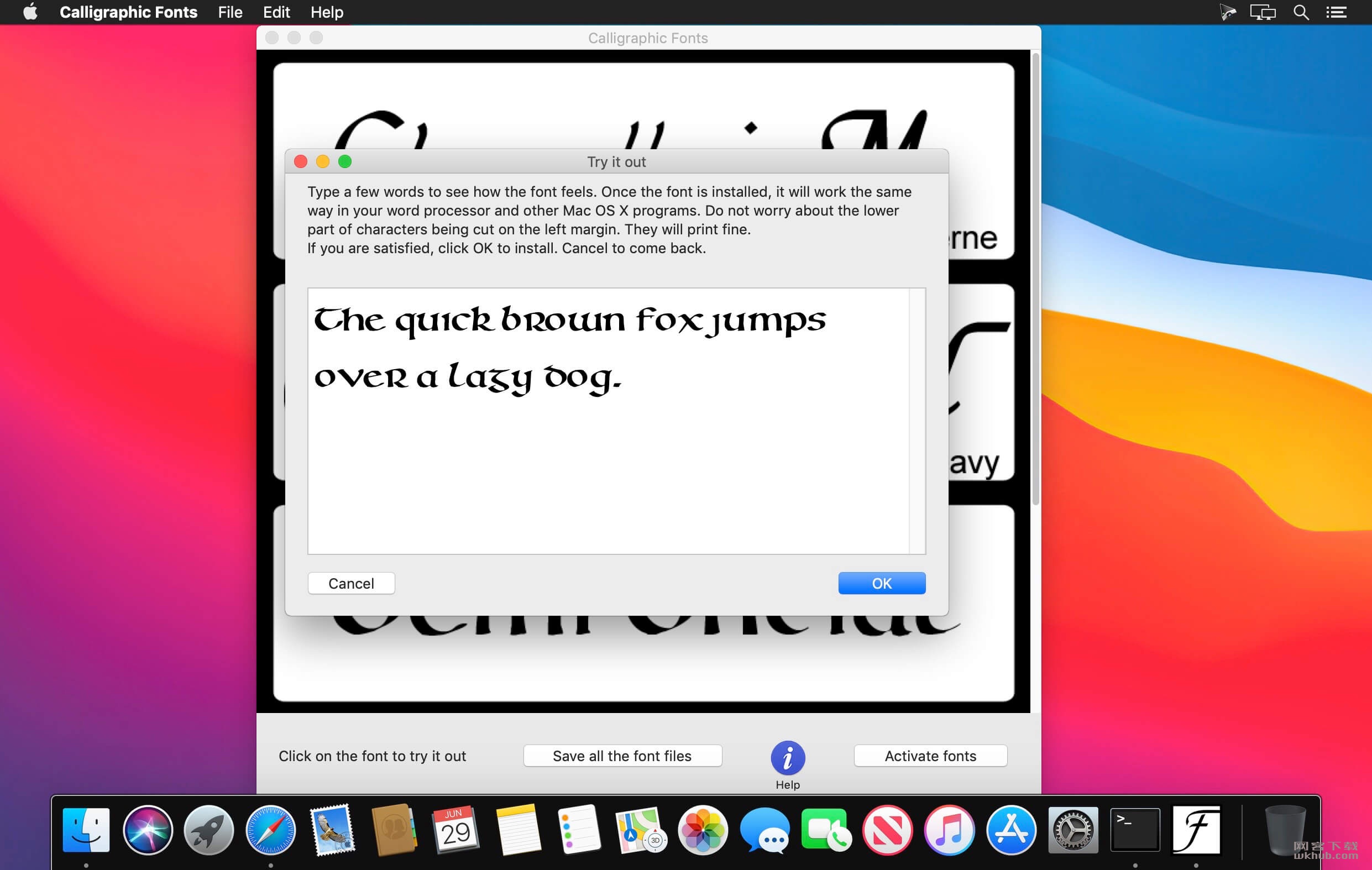Click OK to install the font
Viewport: 1372px width, 870px height.
point(882,583)
